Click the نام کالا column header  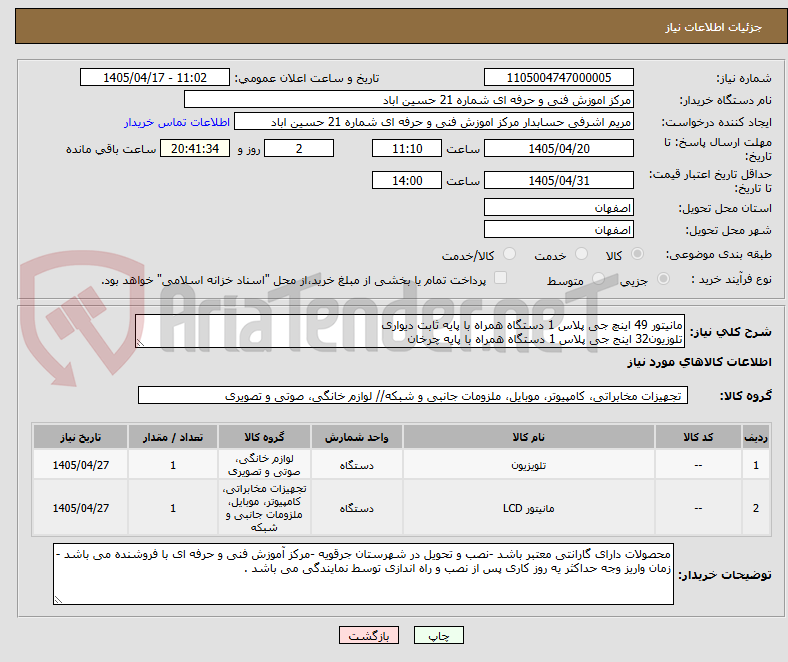click(528, 437)
